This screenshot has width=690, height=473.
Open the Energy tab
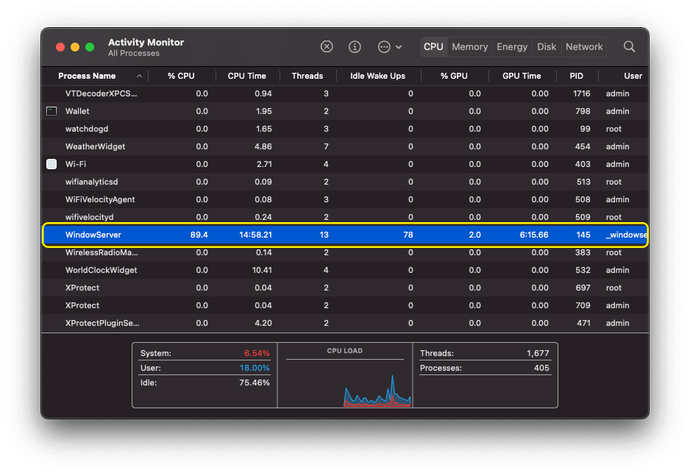point(512,47)
